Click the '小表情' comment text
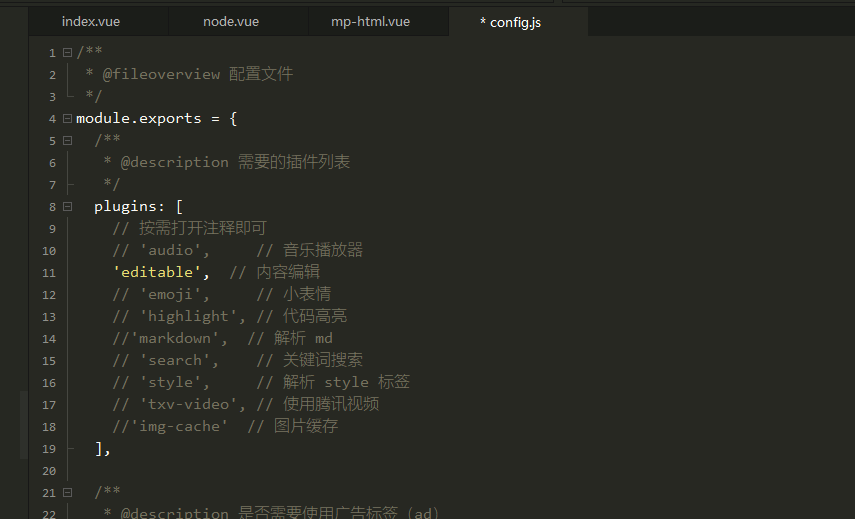Viewport: 855px width, 519px height. coord(307,294)
